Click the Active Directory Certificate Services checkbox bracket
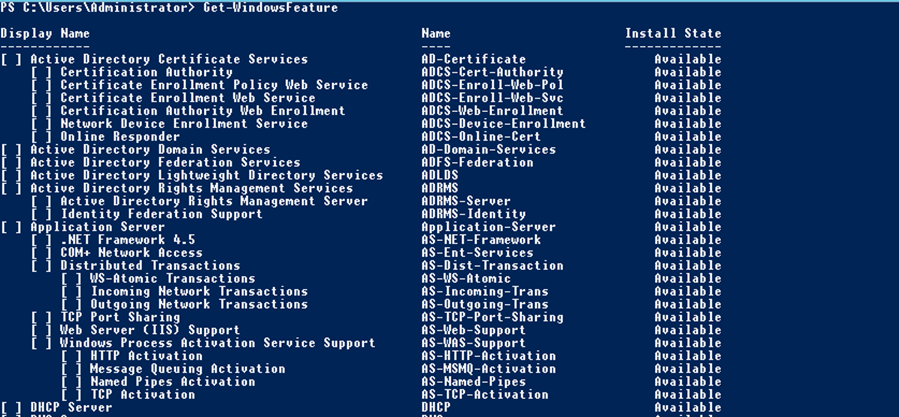Screen dimensions: 899x417 (x=11, y=59)
